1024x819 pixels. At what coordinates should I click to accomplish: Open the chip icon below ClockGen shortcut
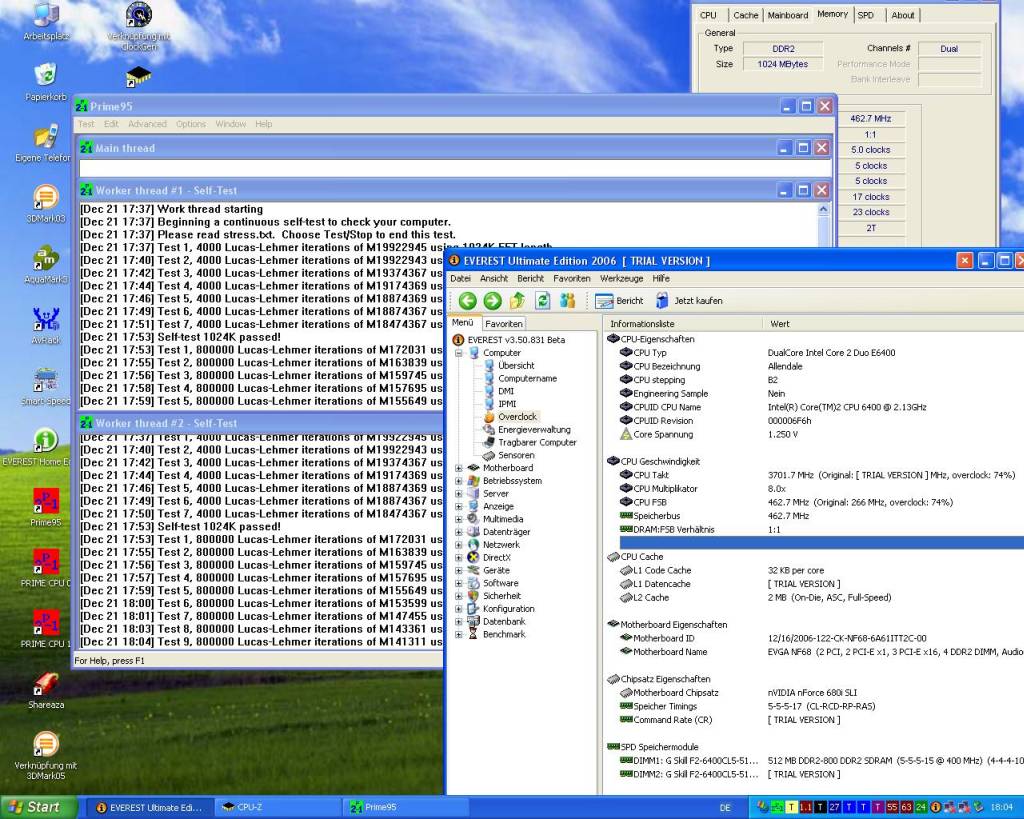(138, 76)
